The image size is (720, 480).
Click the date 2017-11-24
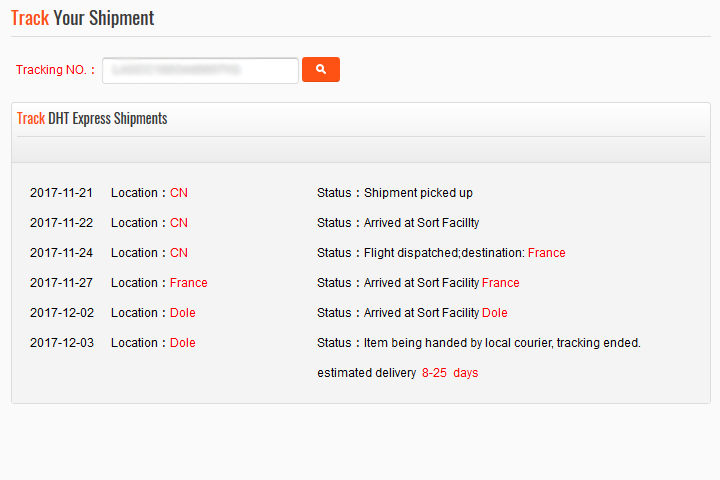pyautogui.click(x=62, y=253)
